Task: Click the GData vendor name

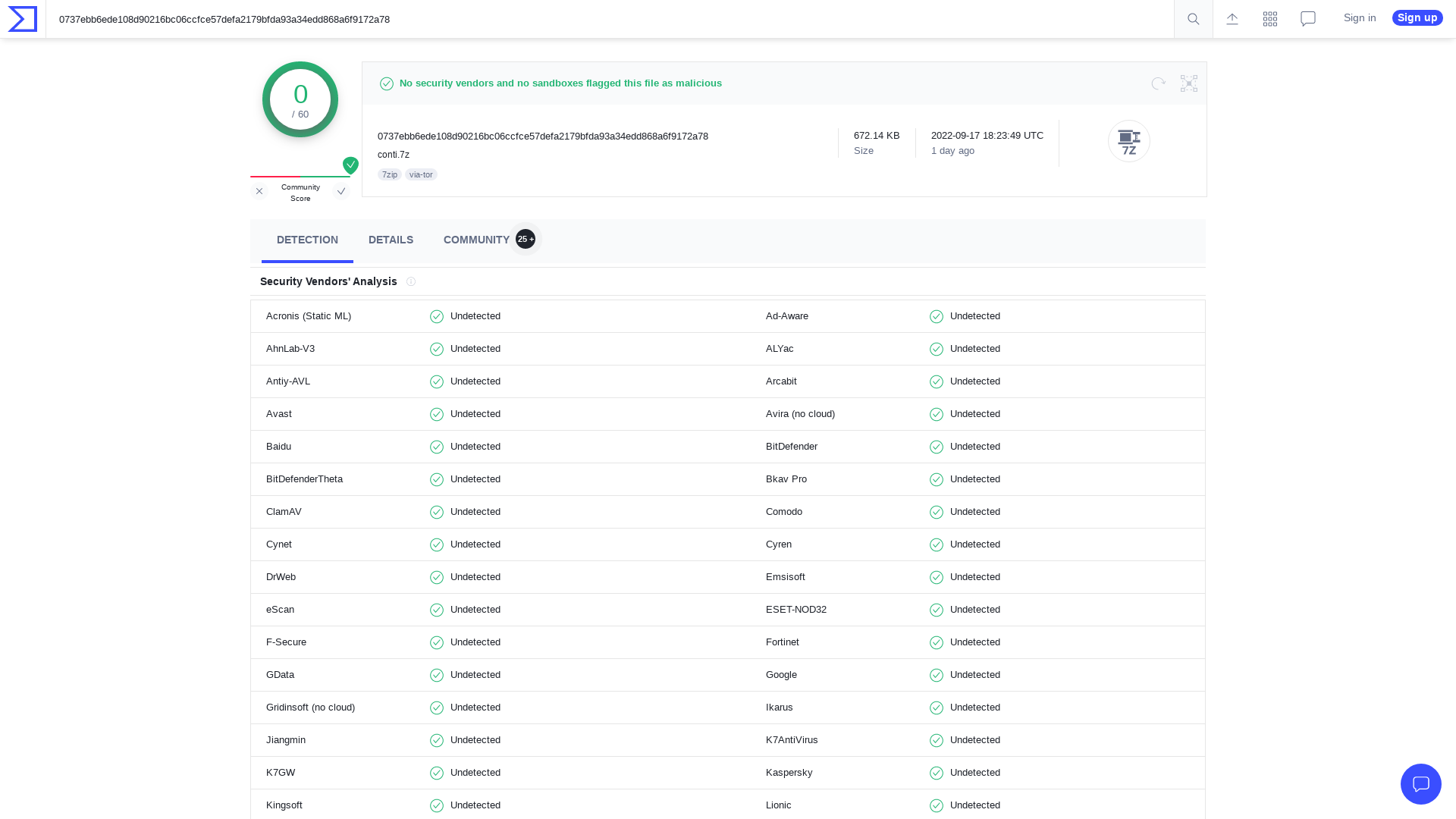Action: (280, 675)
